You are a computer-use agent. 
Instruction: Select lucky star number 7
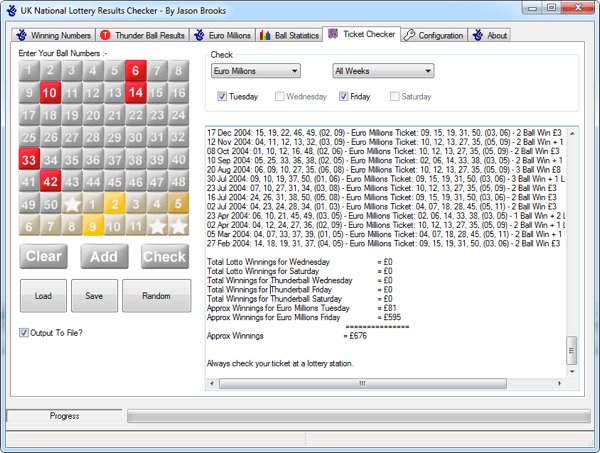[x=50, y=226]
